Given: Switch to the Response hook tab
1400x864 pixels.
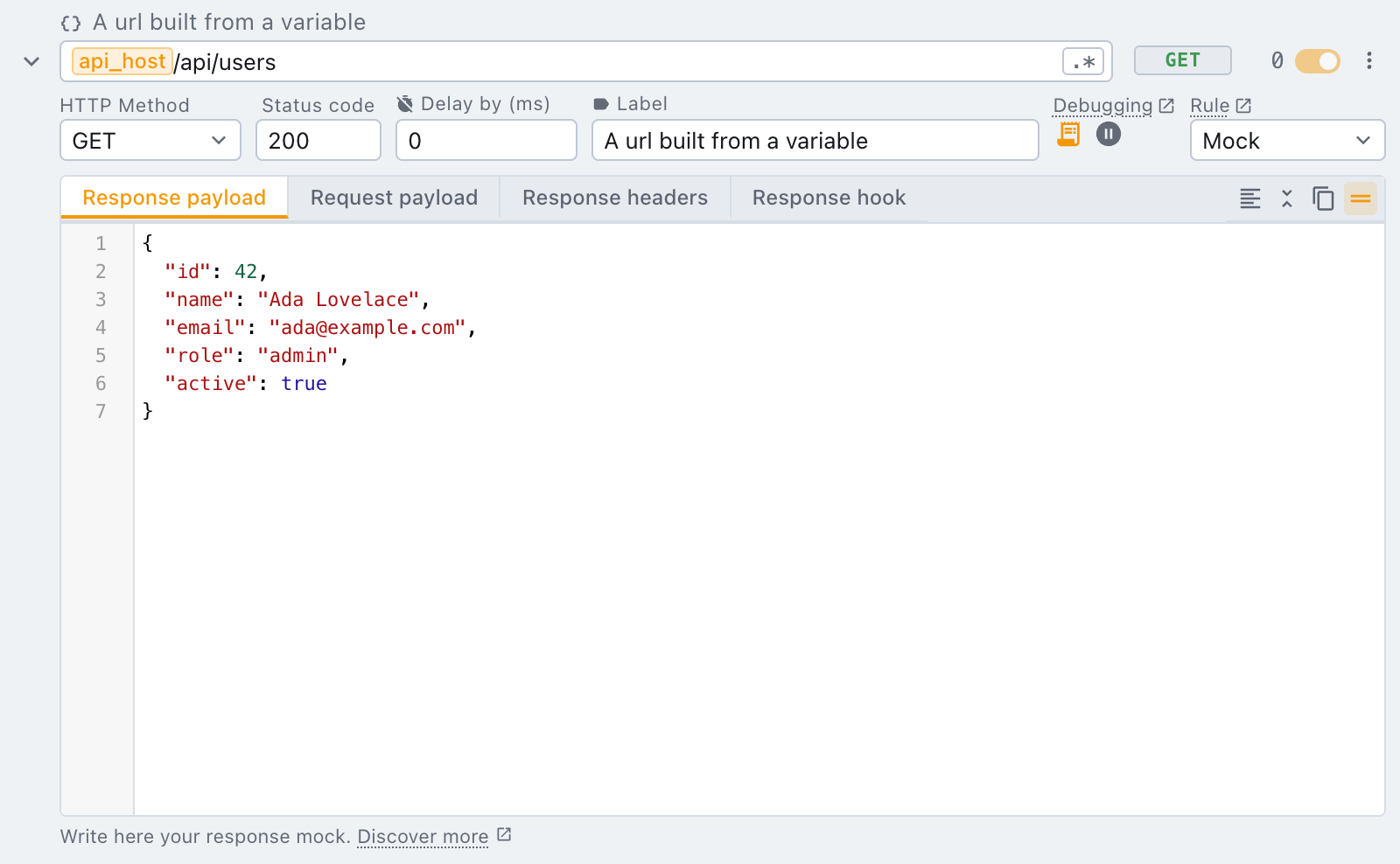Looking at the screenshot, I should (829, 198).
